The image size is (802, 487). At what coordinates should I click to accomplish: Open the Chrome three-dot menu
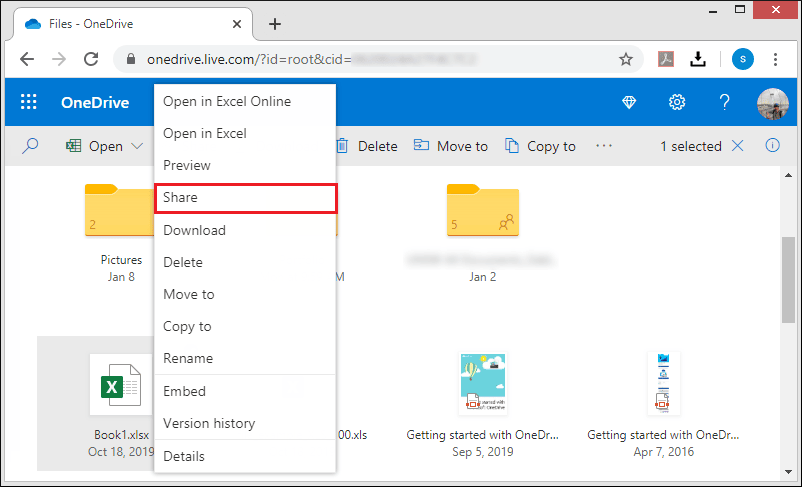pyautogui.click(x=775, y=59)
